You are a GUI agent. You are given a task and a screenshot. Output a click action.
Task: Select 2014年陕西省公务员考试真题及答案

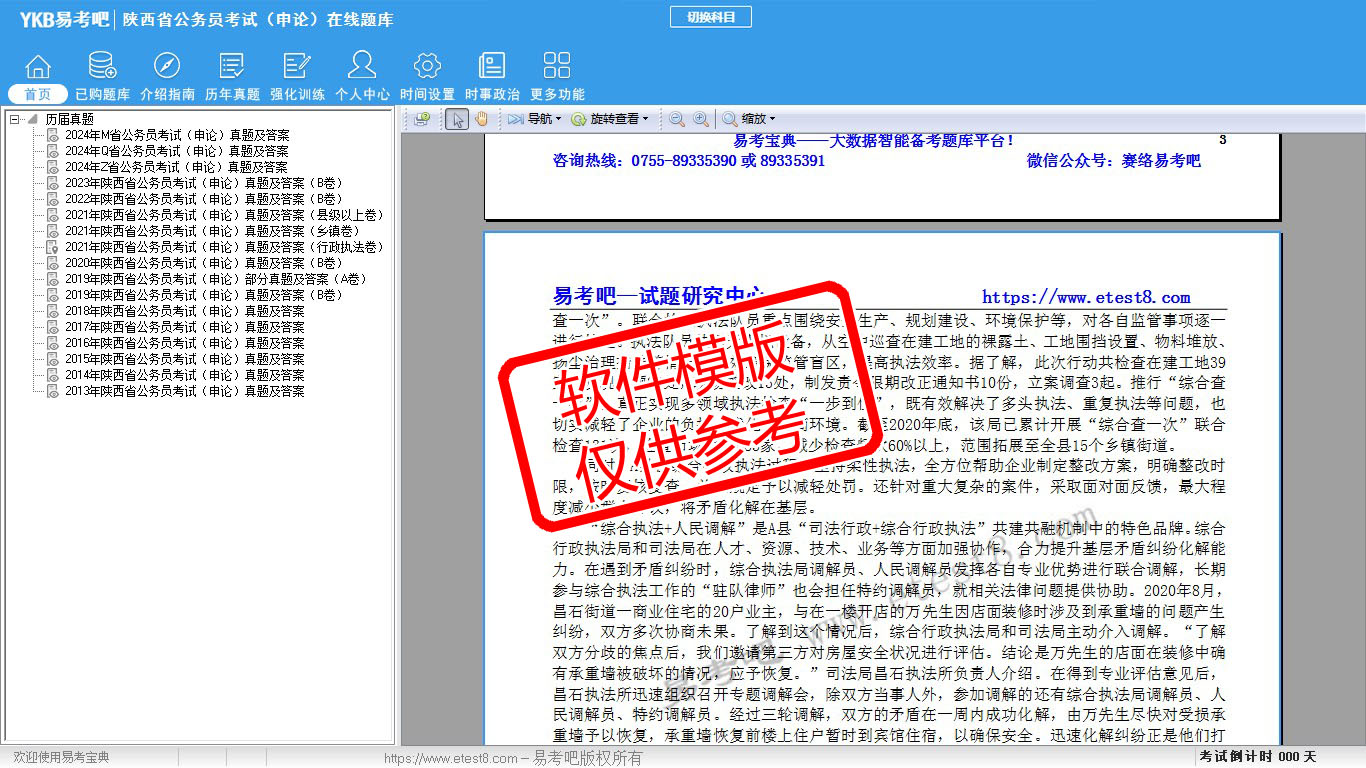185,375
